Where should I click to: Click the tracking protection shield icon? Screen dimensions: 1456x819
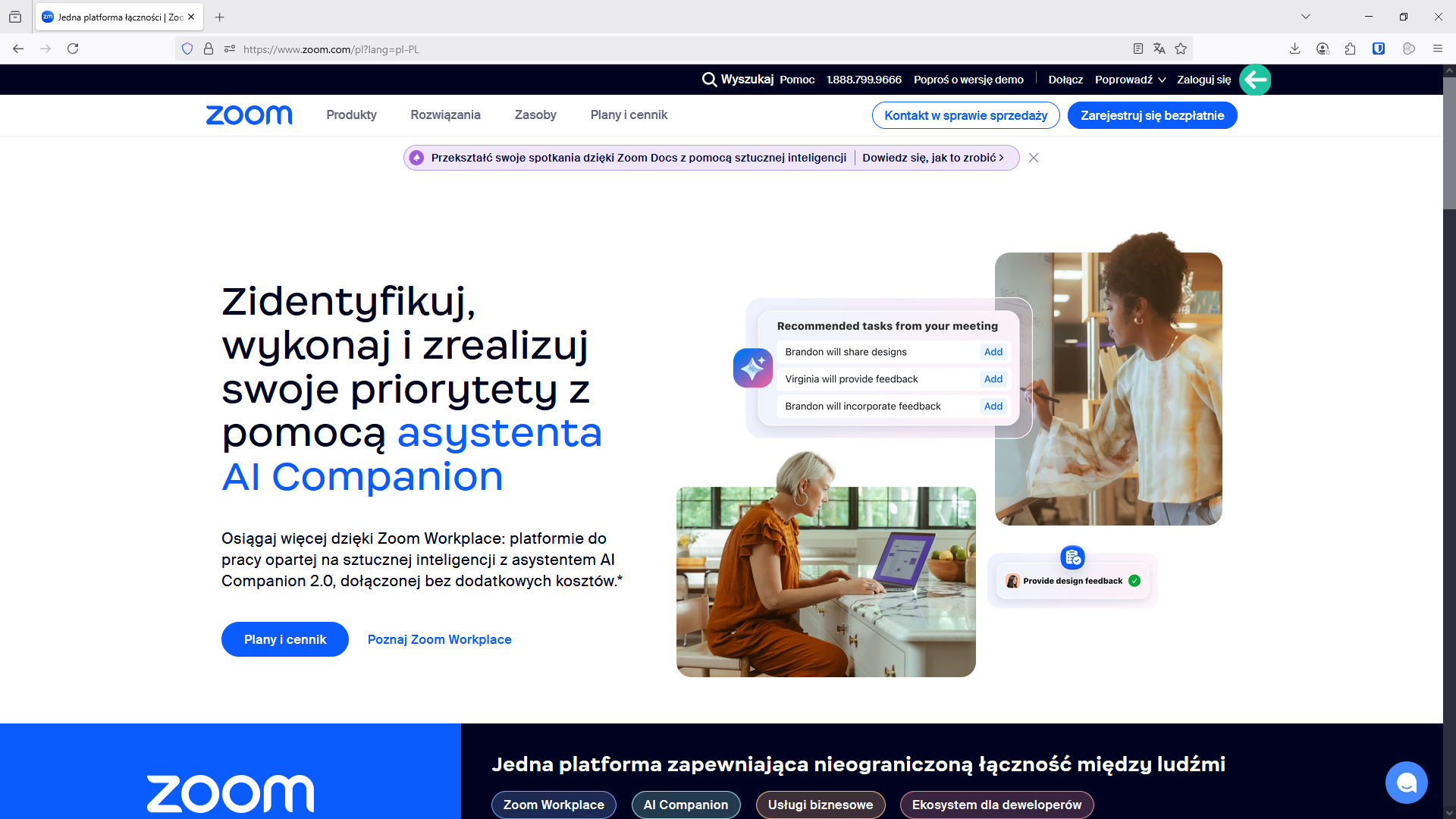pos(187,49)
